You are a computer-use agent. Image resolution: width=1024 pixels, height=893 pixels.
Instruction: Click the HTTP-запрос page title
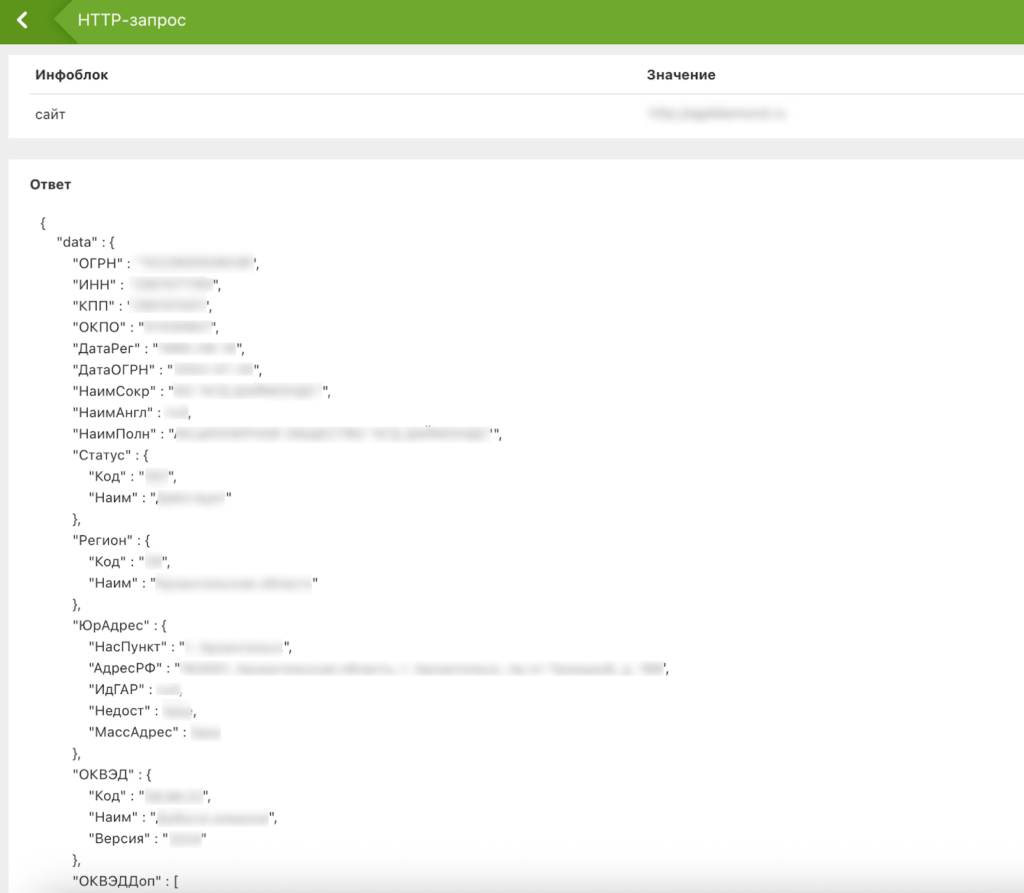[x=131, y=21]
